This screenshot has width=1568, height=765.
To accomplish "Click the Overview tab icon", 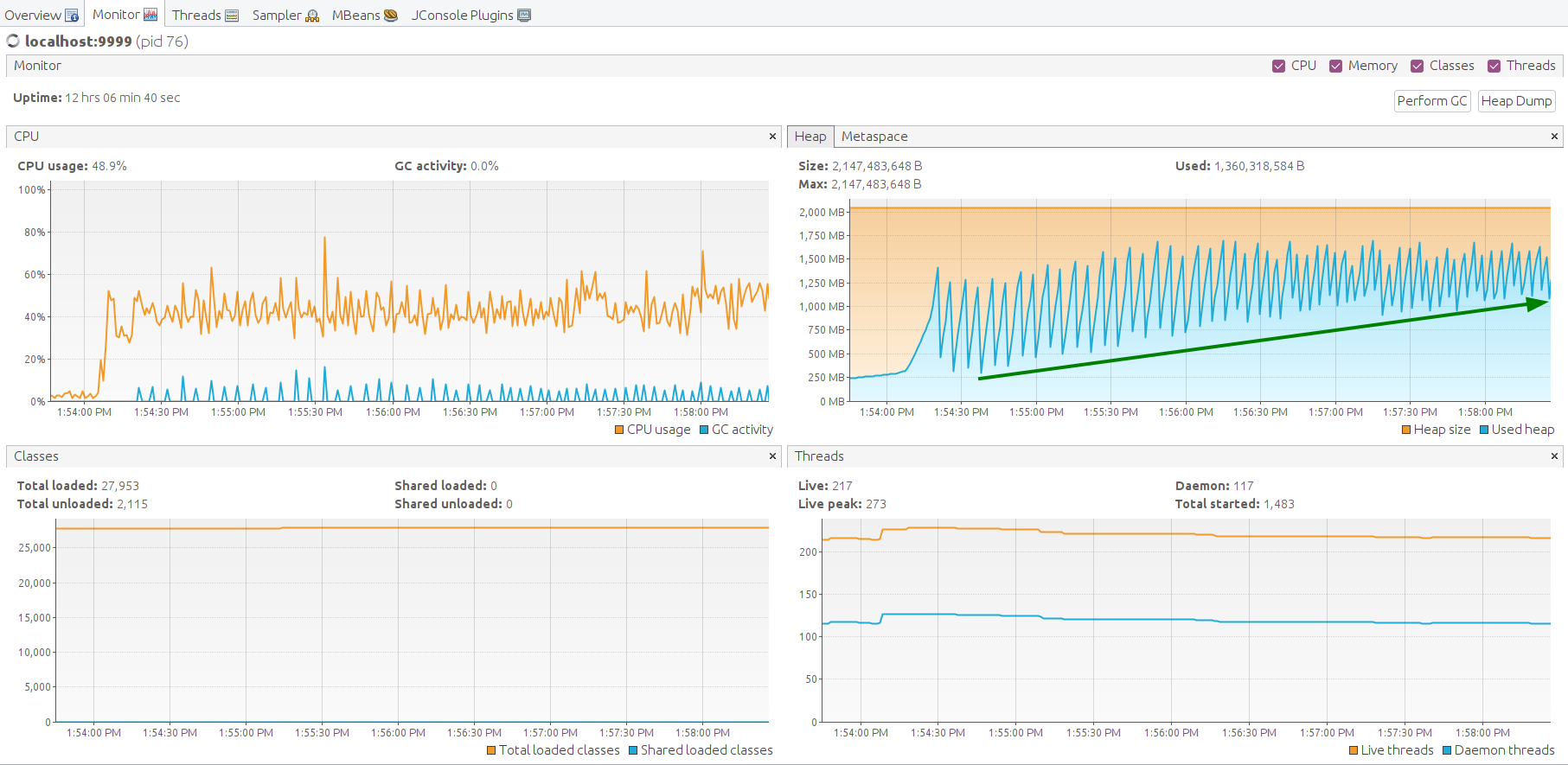I will pos(72,16).
